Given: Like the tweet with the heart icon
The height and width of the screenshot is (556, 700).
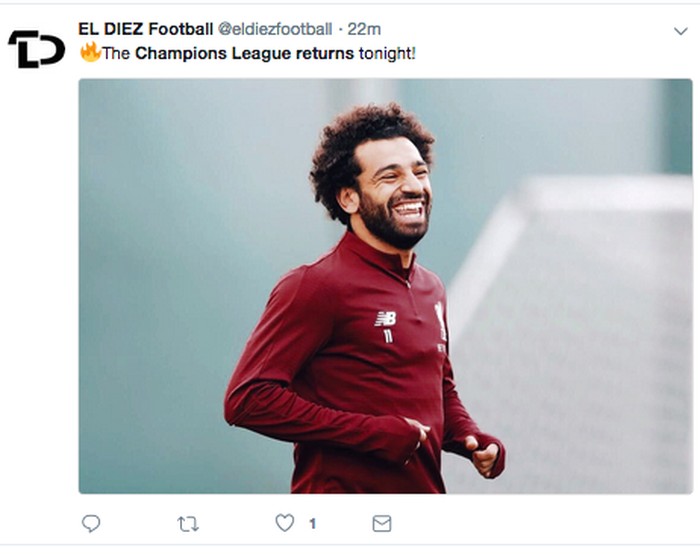Looking at the screenshot, I should tap(285, 523).
